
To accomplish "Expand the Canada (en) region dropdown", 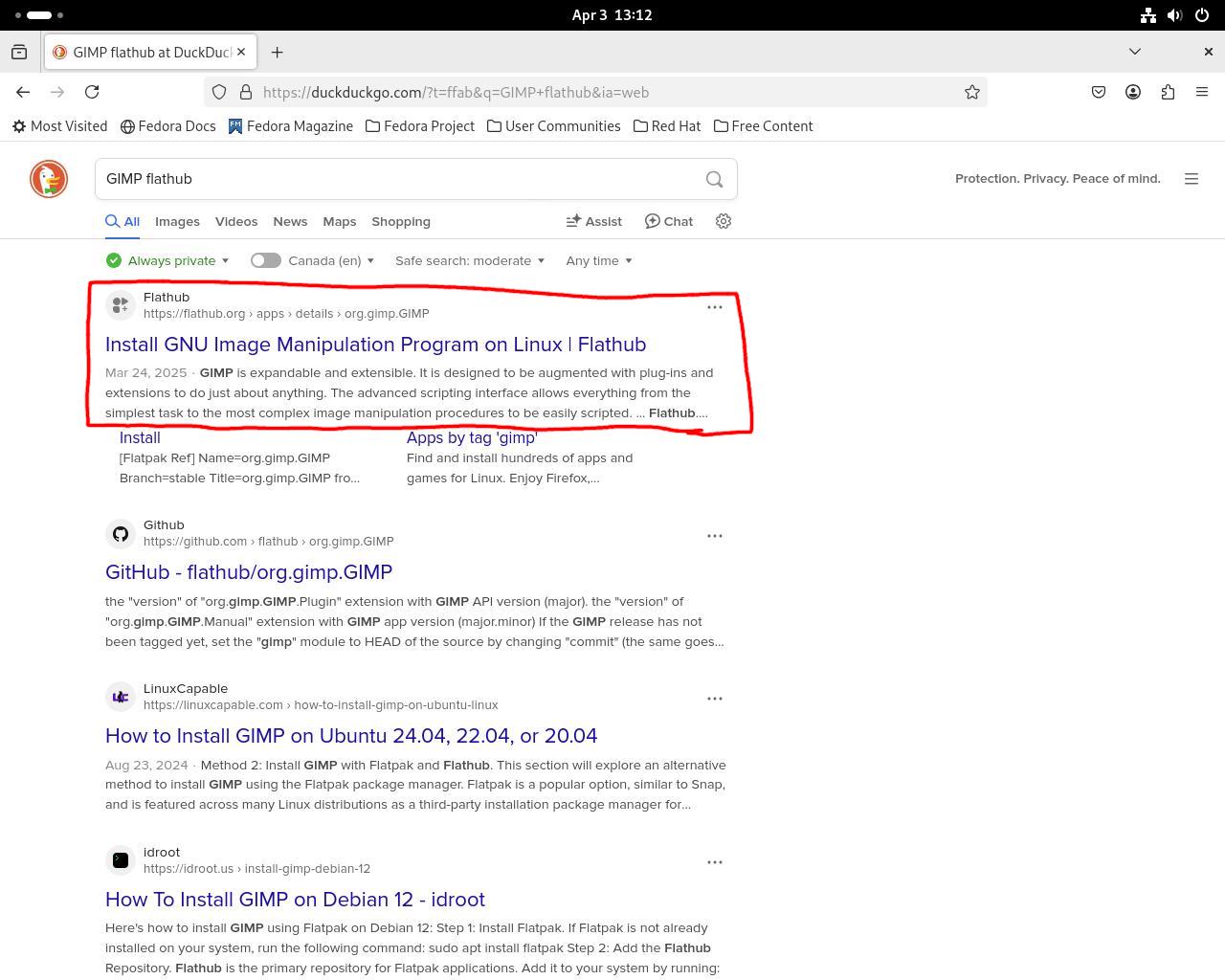I will [x=331, y=260].
